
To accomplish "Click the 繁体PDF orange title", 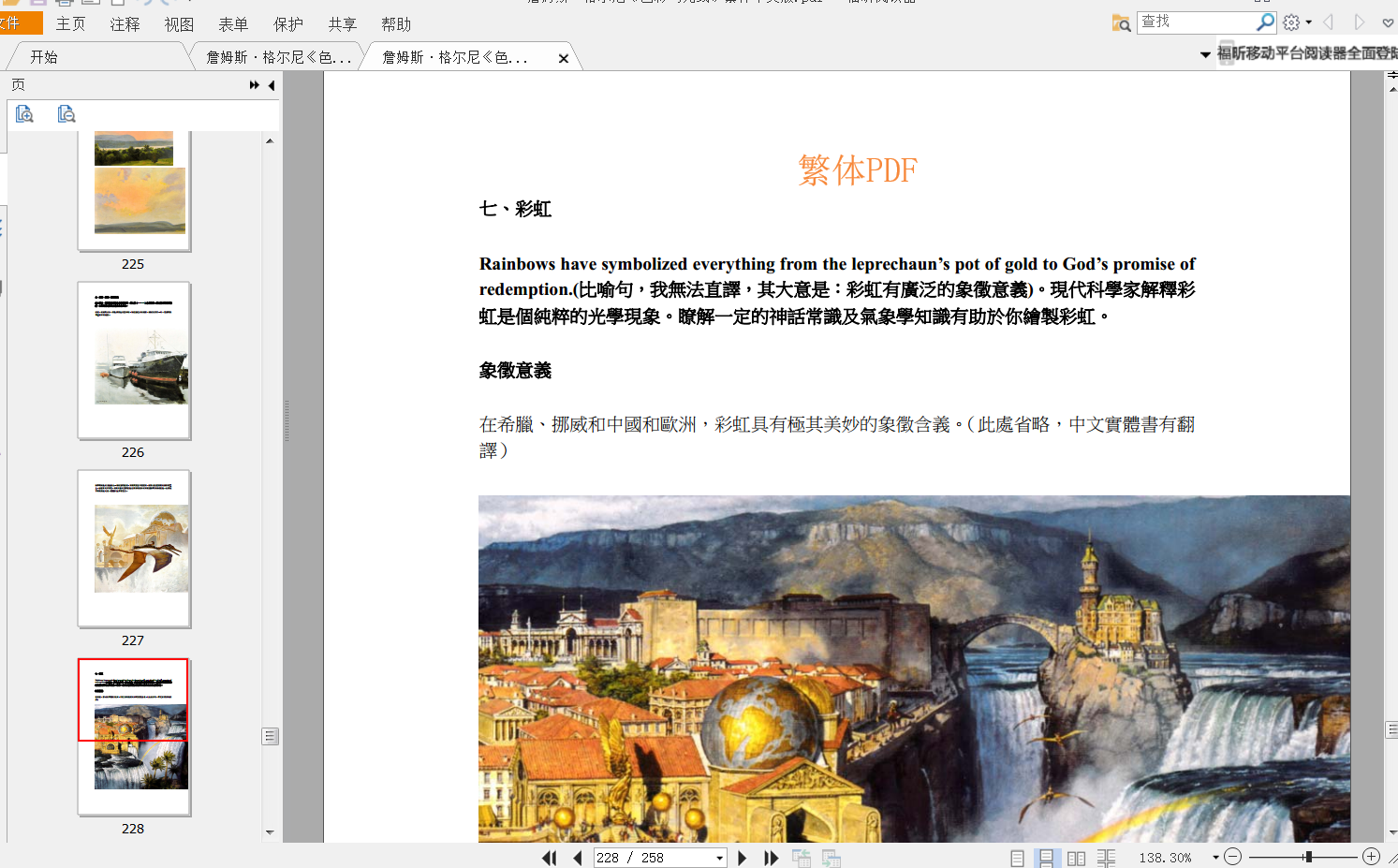I will coord(858,170).
